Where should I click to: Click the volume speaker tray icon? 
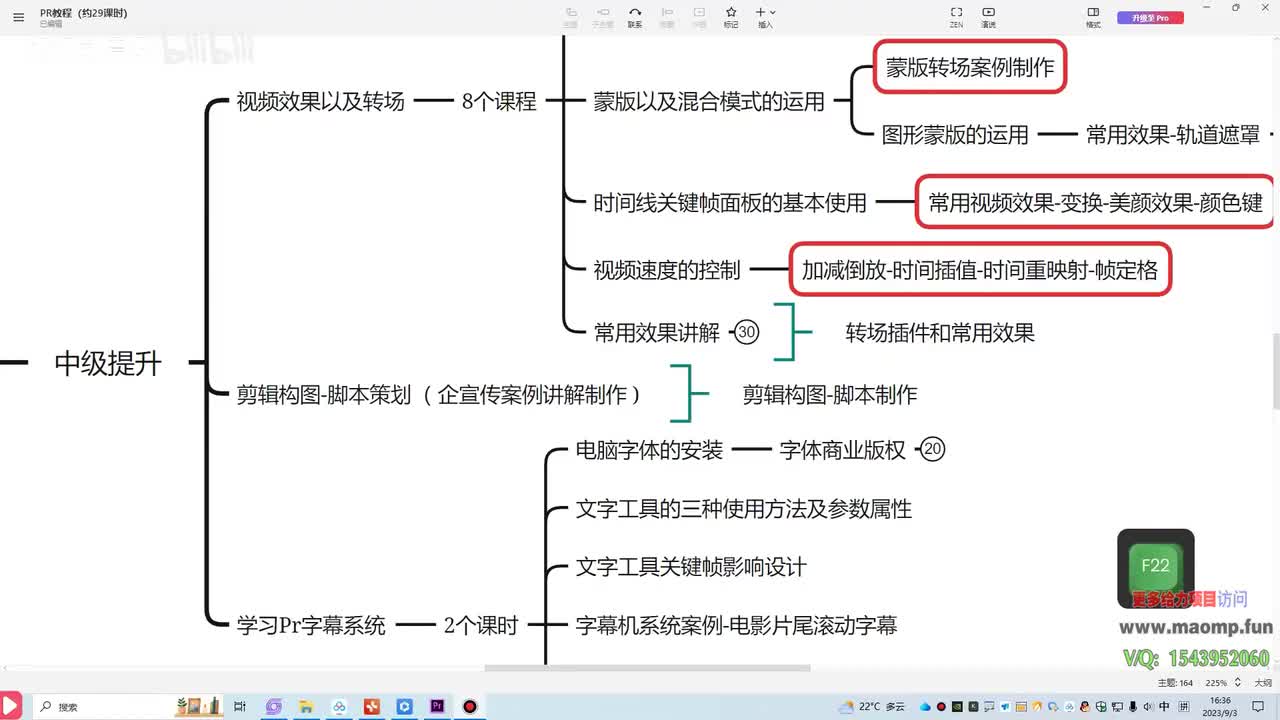[1146, 706]
